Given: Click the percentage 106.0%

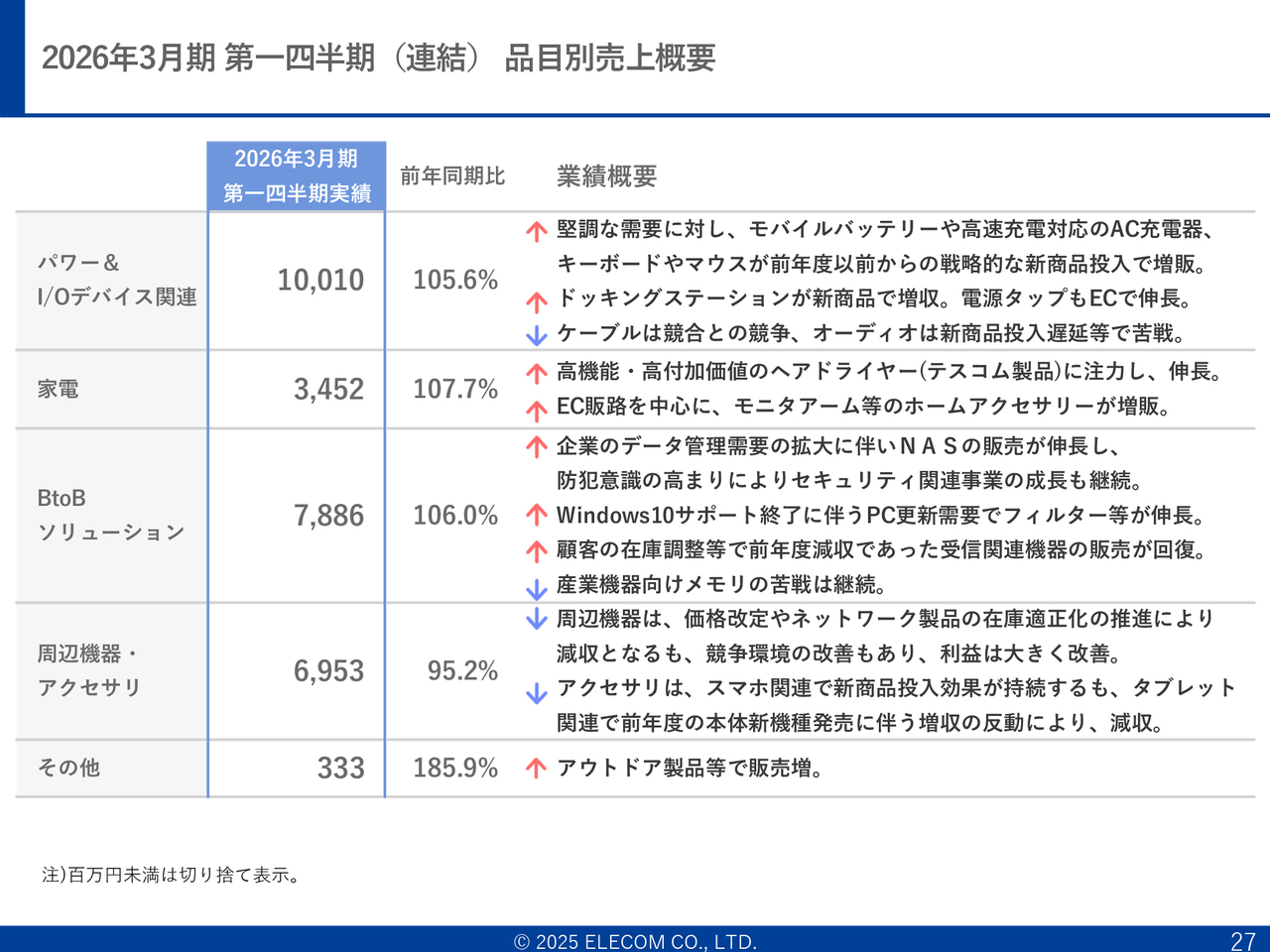Looking at the screenshot, I should click(x=455, y=516).
